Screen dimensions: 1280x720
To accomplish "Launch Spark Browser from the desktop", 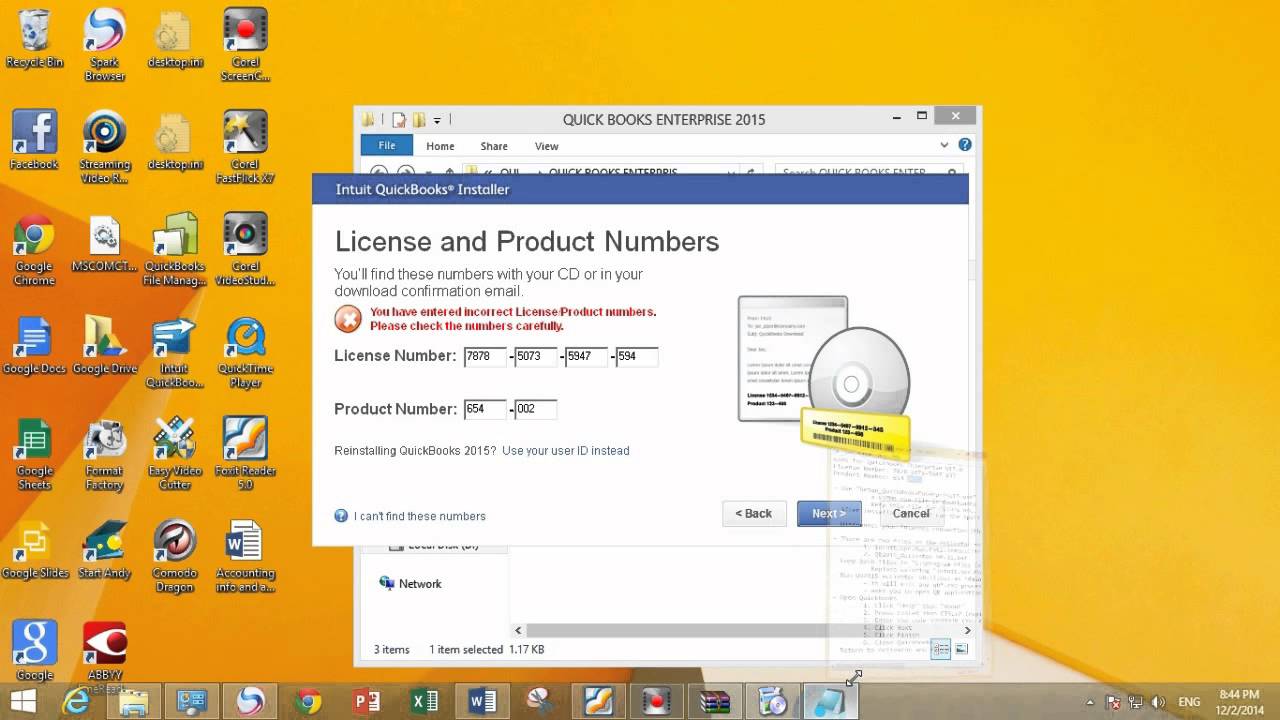I will point(104,45).
